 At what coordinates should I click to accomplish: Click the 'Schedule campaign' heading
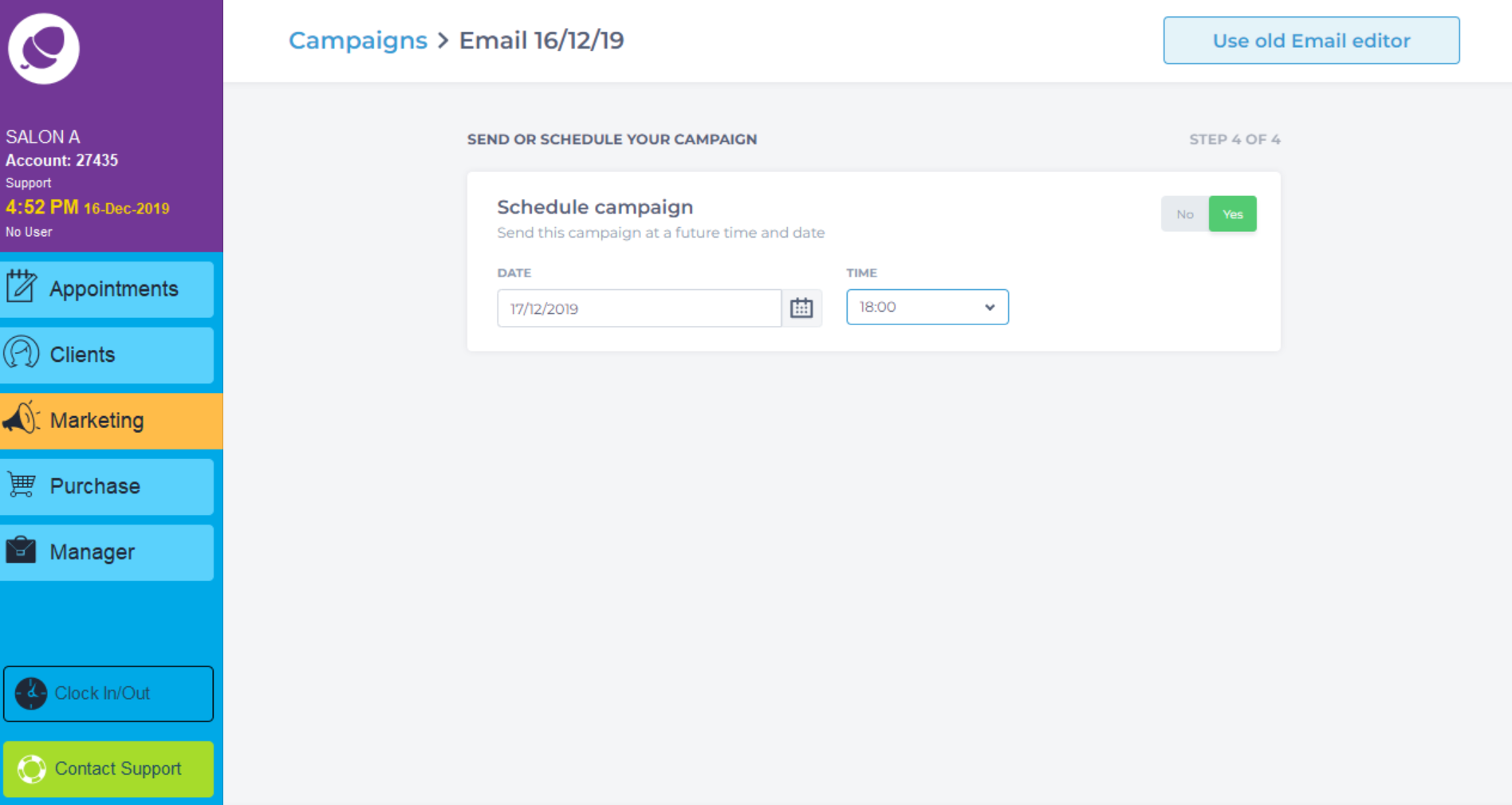[x=595, y=207]
